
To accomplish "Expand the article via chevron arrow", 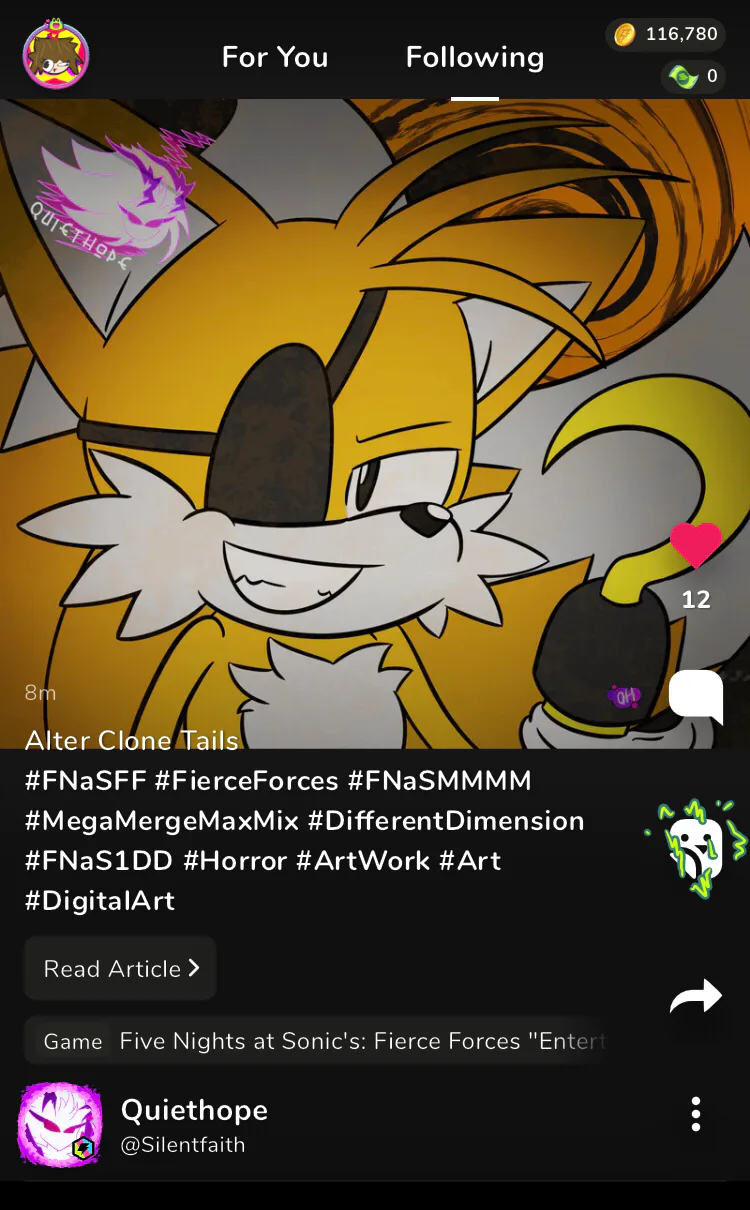I will pyautogui.click(x=194, y=968).
